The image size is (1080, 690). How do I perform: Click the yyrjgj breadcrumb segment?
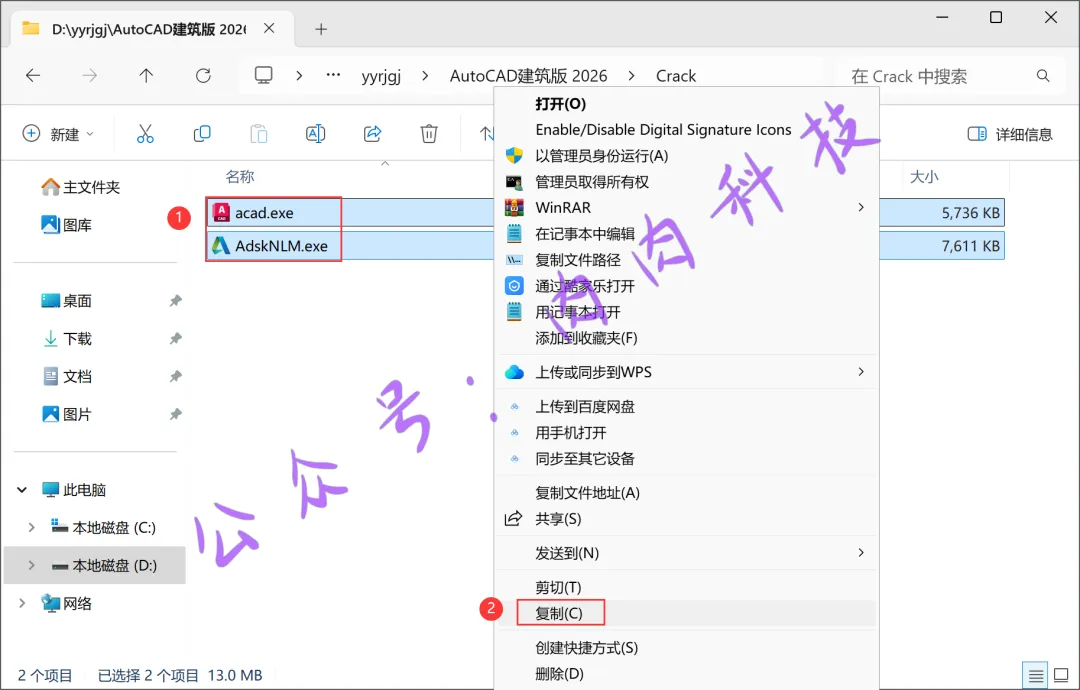pos(381,76)
